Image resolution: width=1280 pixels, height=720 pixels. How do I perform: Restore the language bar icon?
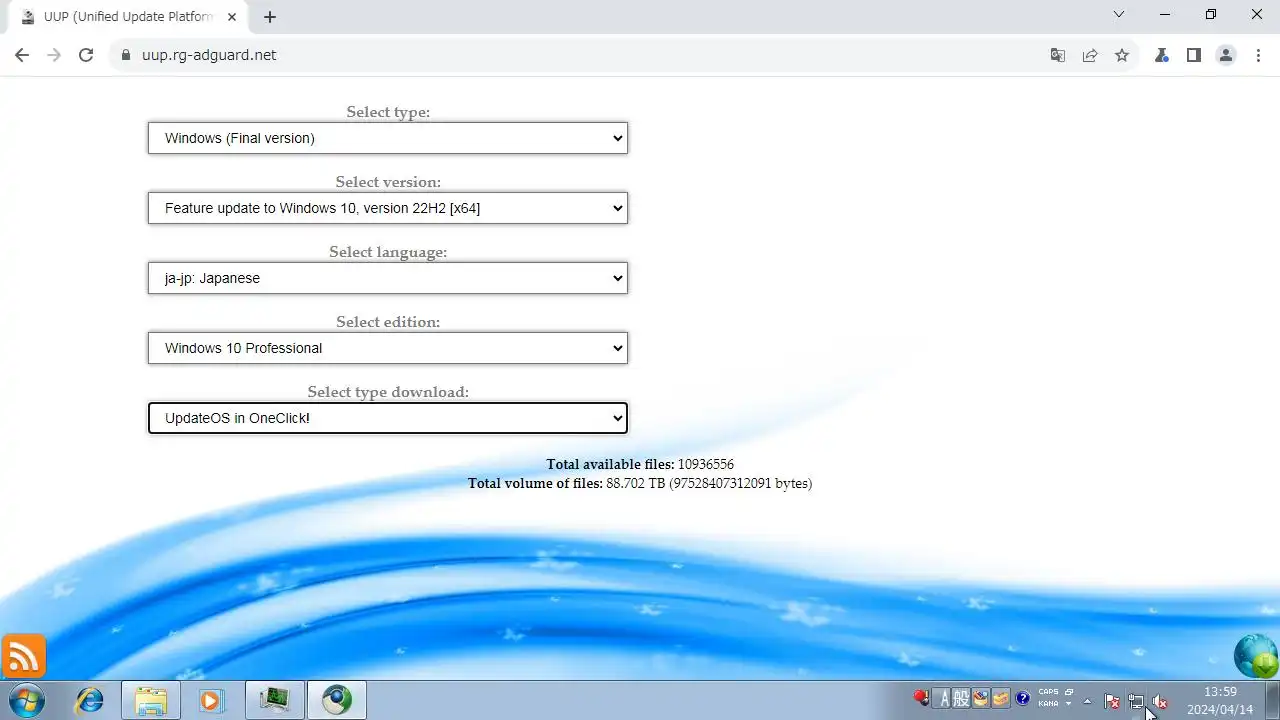pyautogui.click(x=1069, y=692)
